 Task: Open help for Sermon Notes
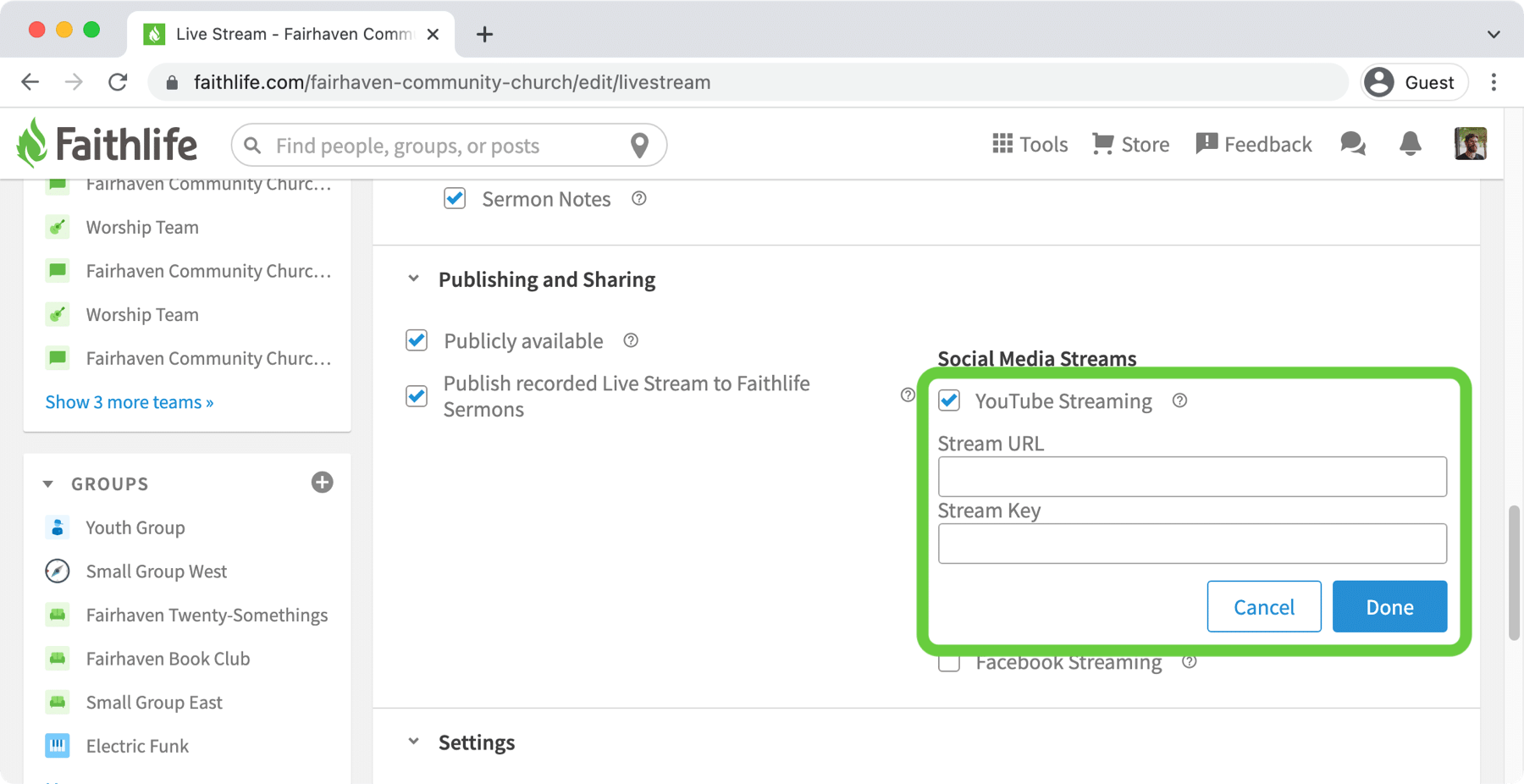639,198
